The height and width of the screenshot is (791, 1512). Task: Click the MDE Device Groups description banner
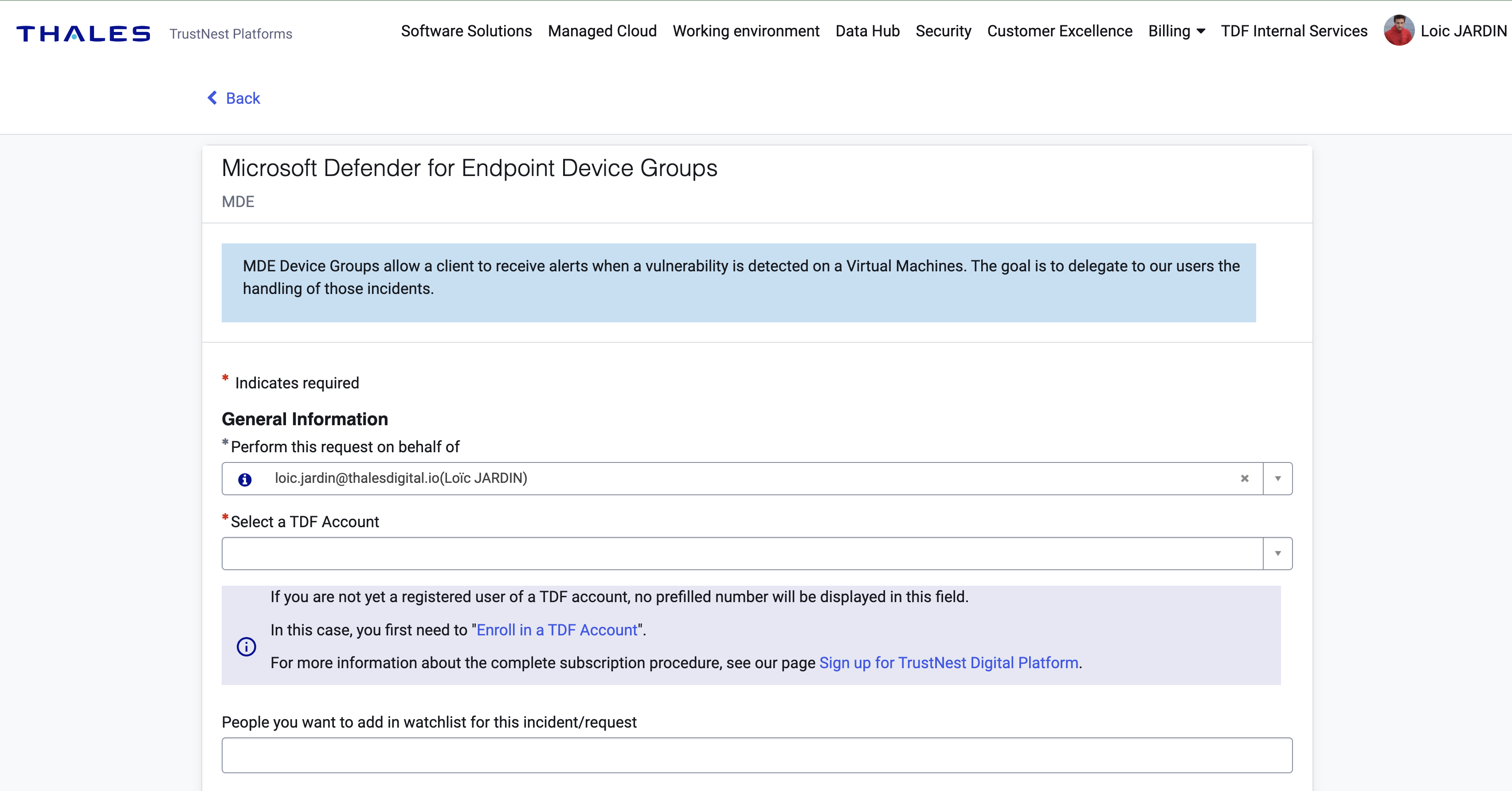tap(738, 283)
